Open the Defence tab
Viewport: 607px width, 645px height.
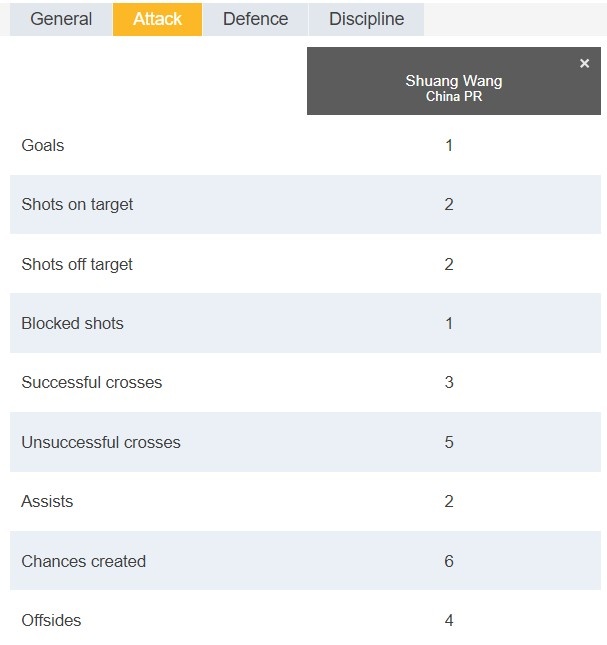coord(255,19)
